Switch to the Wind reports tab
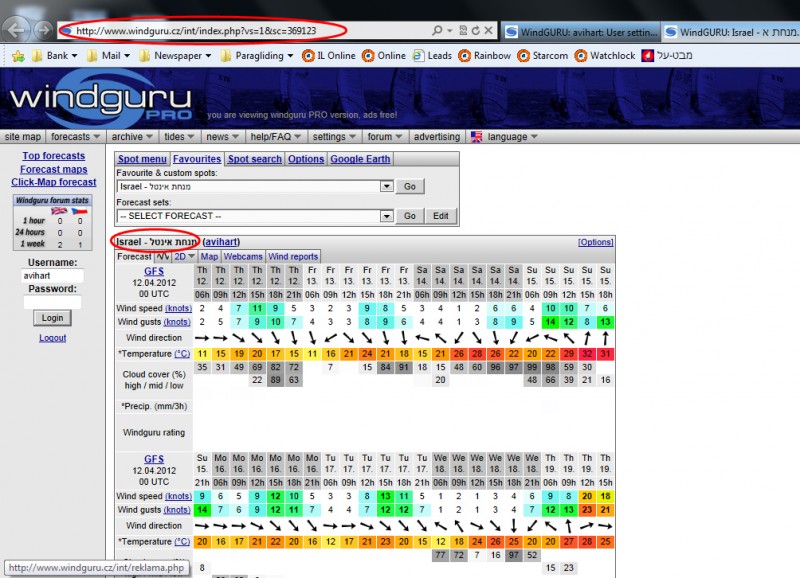The image size is (800, 578). (293, 257)
